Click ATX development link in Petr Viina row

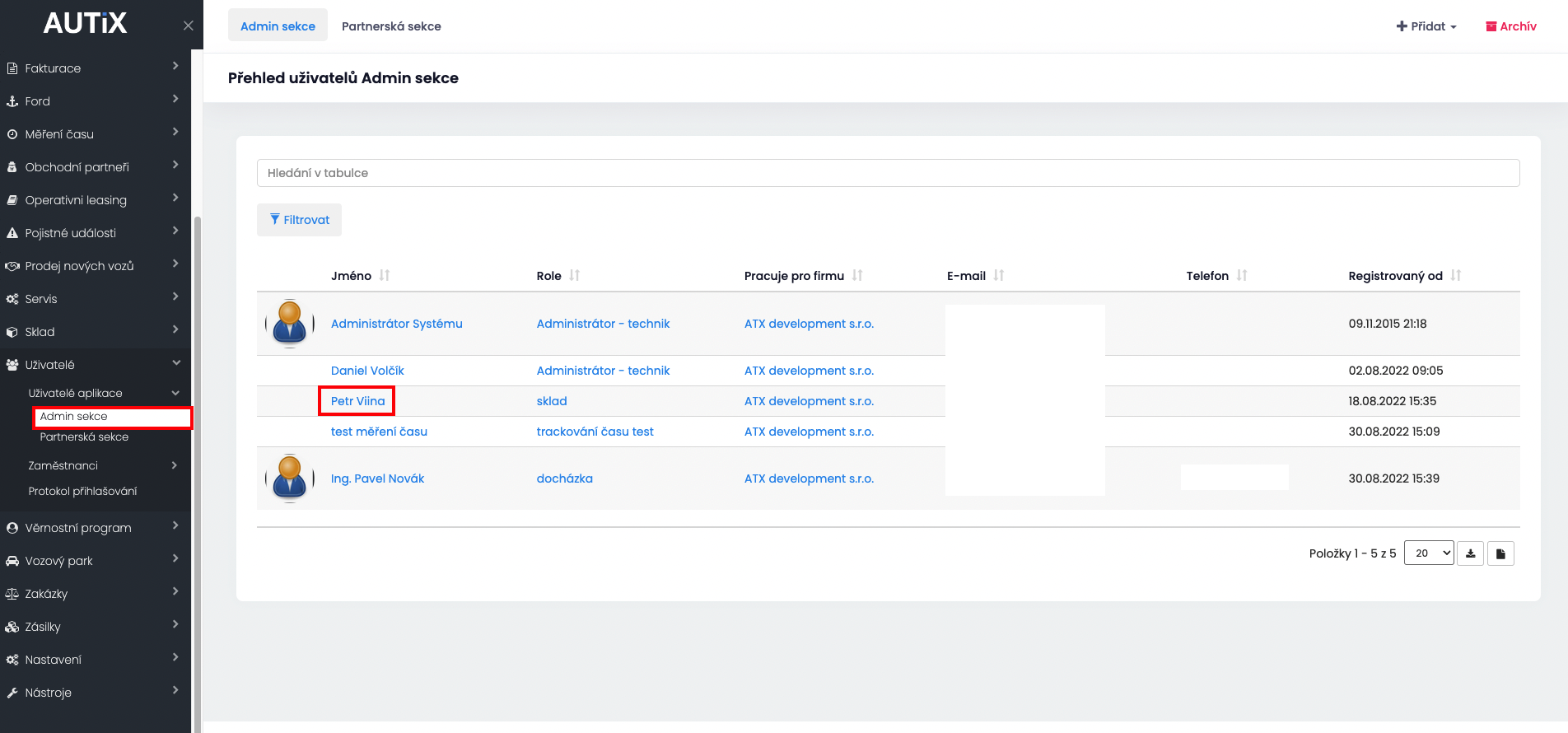pyautogui.click(x=809, y=401)
